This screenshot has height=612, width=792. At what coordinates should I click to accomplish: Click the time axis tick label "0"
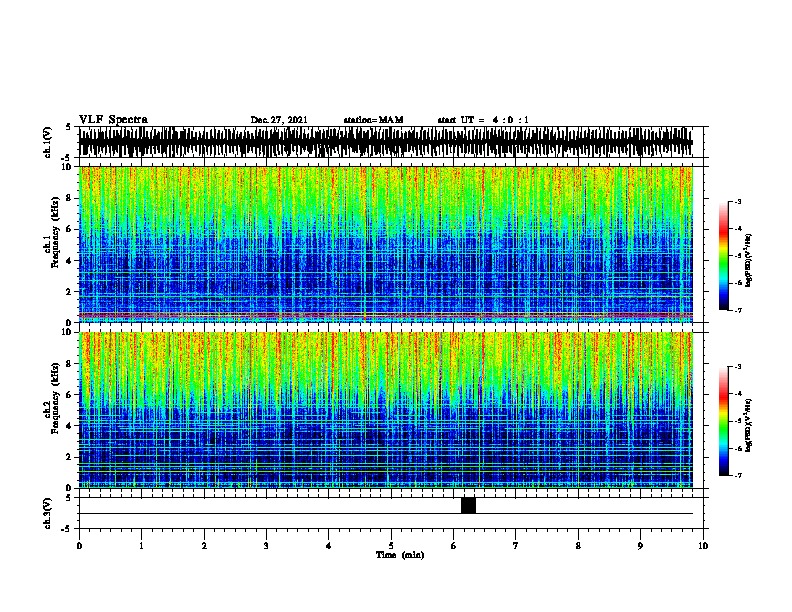click(79, 545)
